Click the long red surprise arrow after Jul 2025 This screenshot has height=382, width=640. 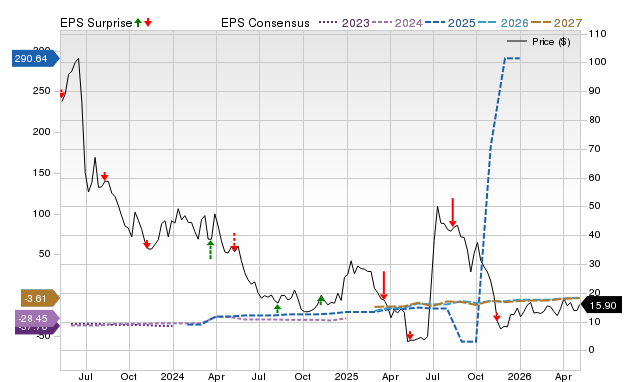click(x=453, y=212)
